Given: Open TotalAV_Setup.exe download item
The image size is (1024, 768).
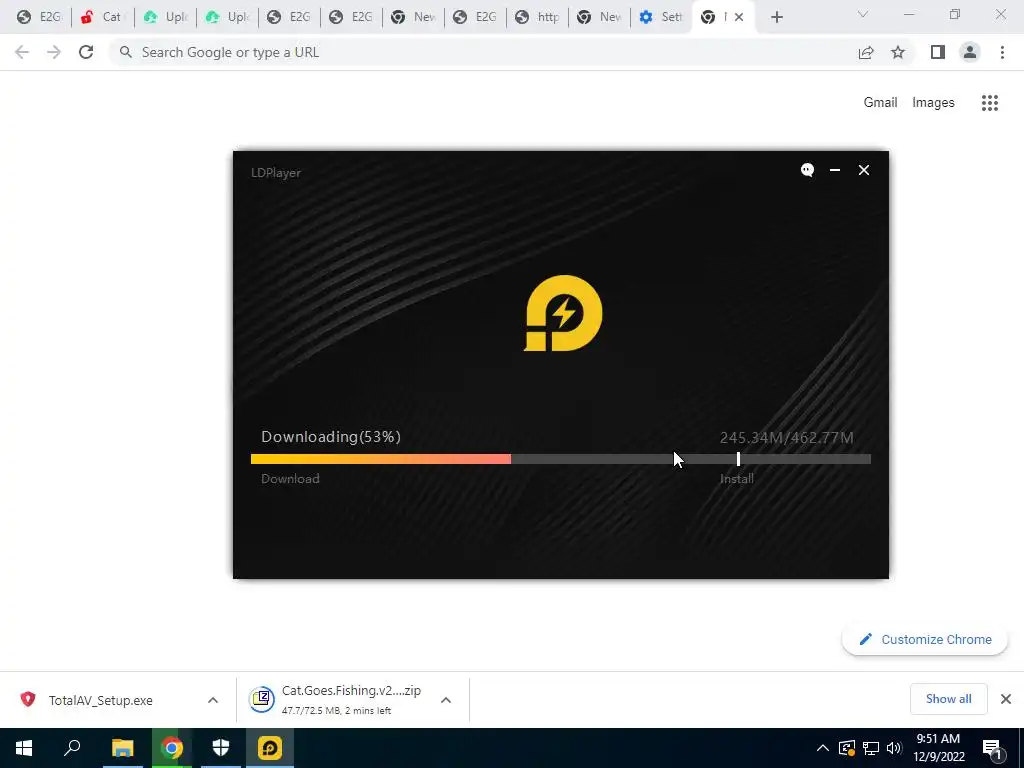Looking at the screenshot, I should (101, 700).
